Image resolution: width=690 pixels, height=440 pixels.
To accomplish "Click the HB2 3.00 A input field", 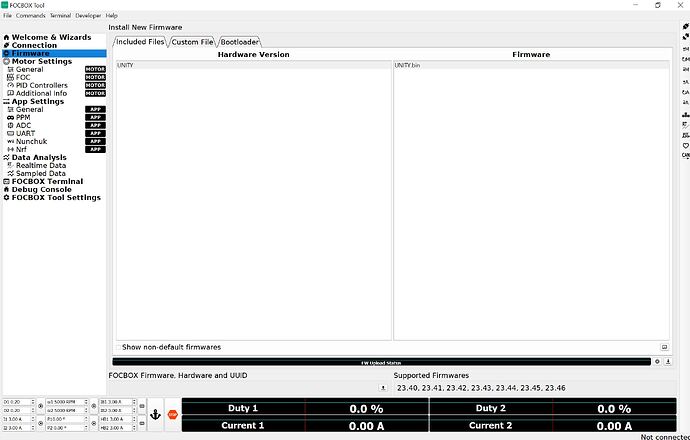I will point(118,428).
